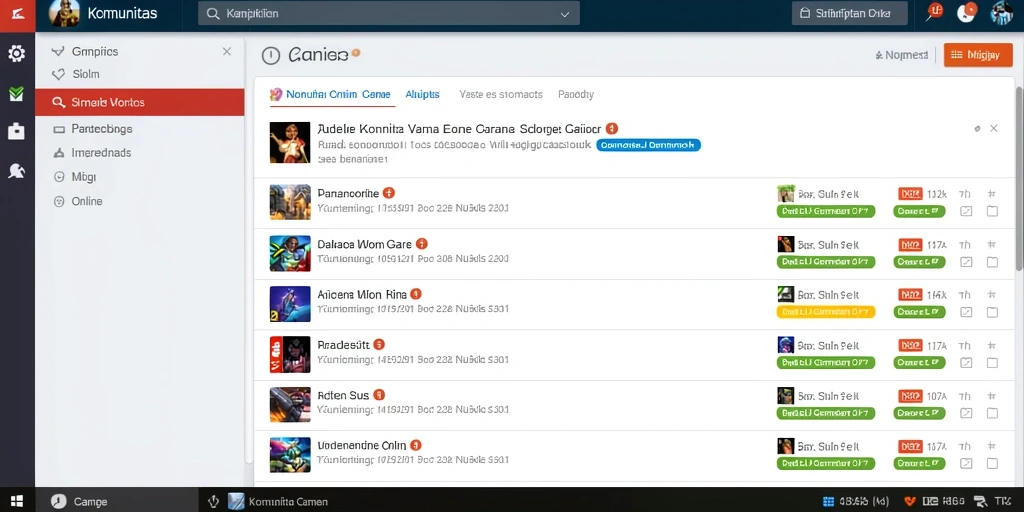Screen dimensions: 1024x512
Task: Click the blue badge in the featured game banner
Action: point(648,145)
